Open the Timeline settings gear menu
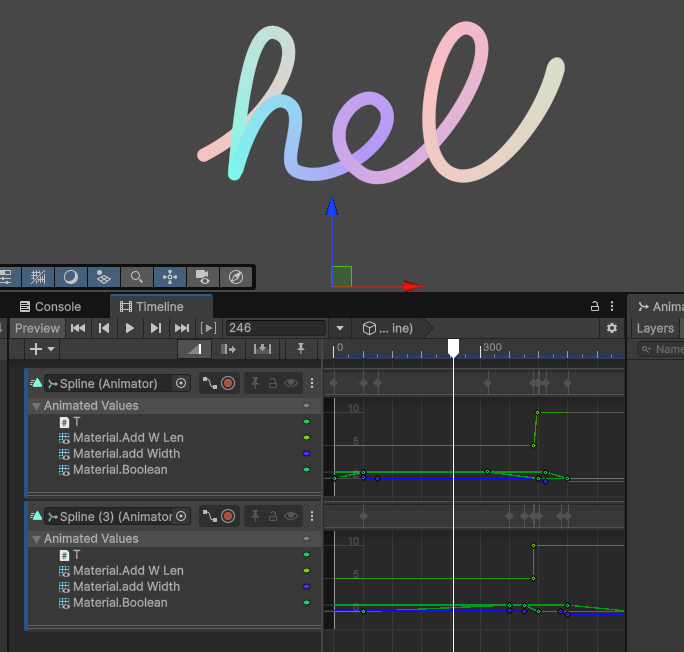 pyautogui.click(x=612, y=328)
